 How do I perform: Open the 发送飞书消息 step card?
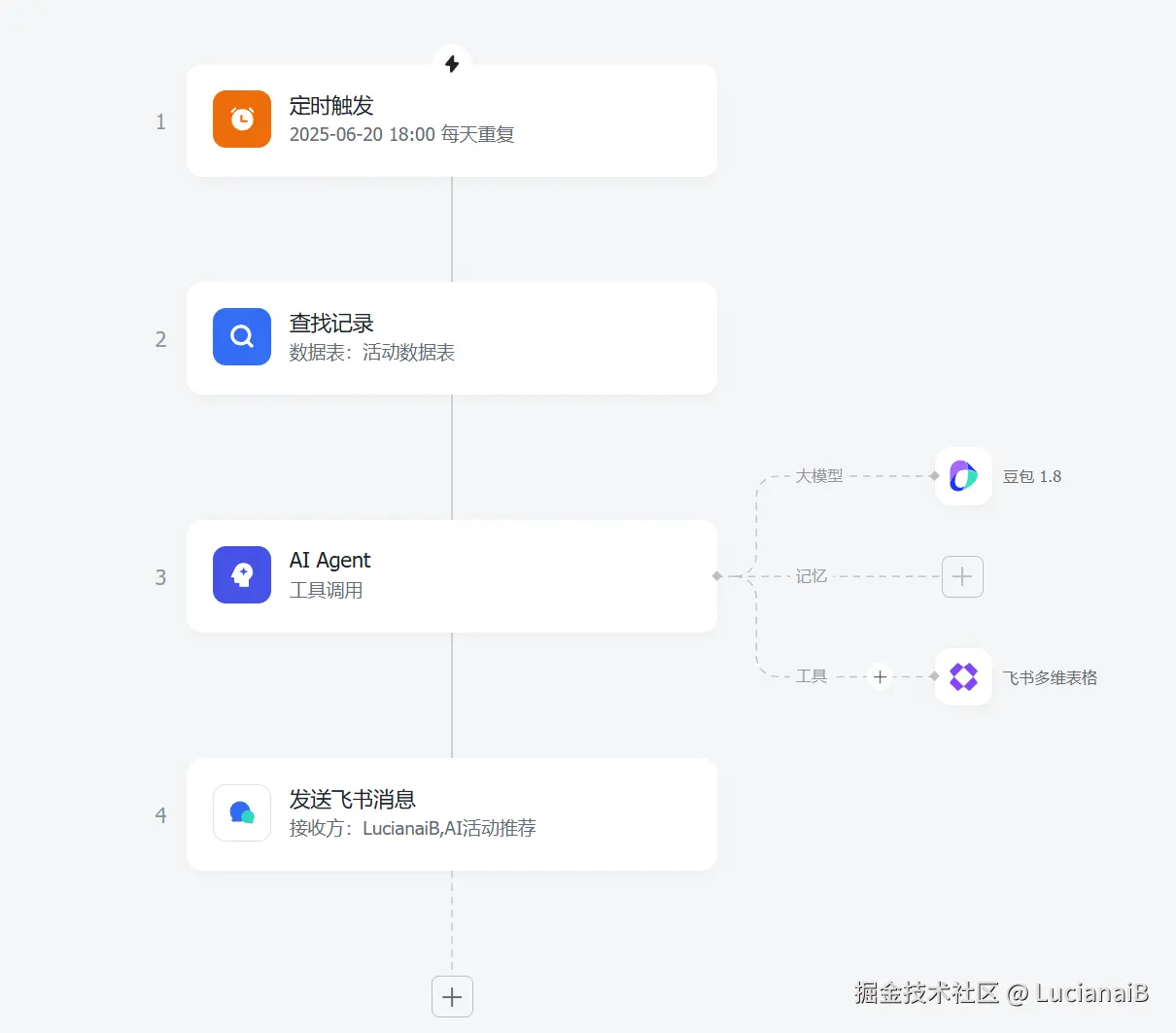click(452, 814)
